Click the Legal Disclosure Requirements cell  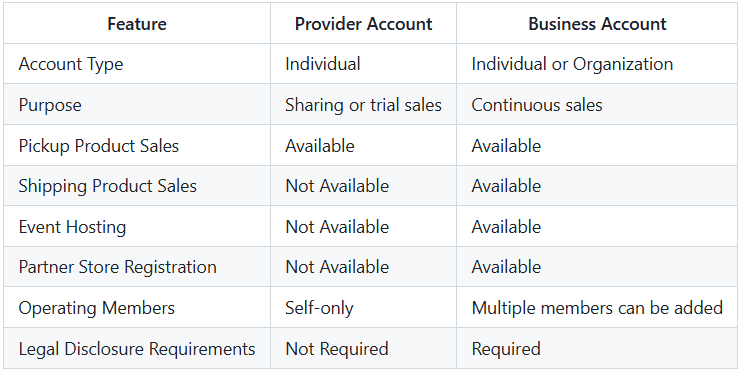(x=137, y=349)
